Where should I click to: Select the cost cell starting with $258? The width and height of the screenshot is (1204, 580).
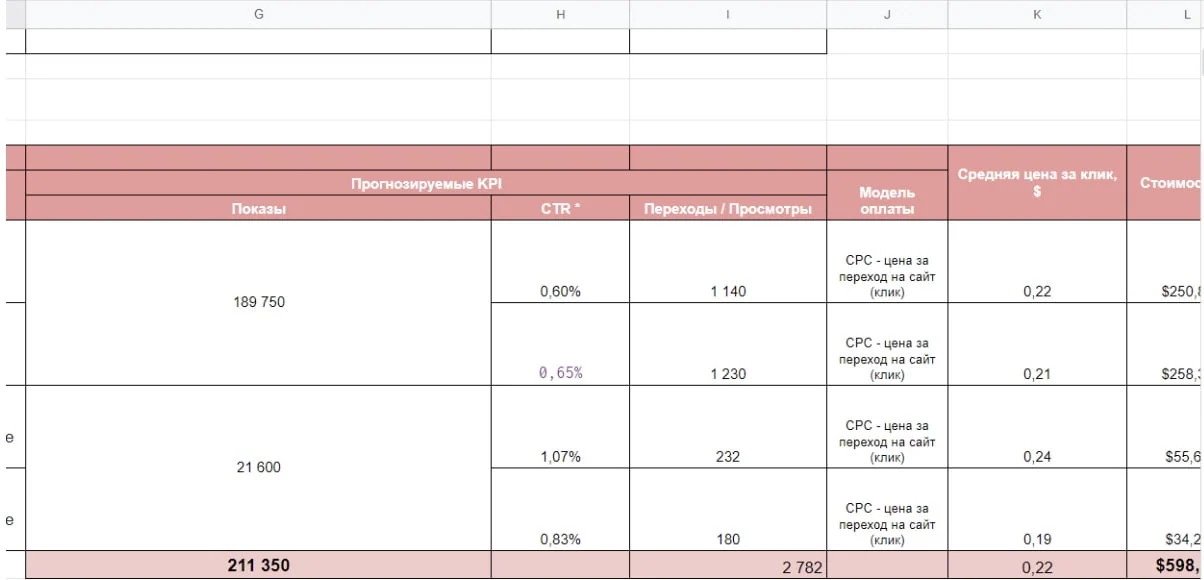point(1165,344)
